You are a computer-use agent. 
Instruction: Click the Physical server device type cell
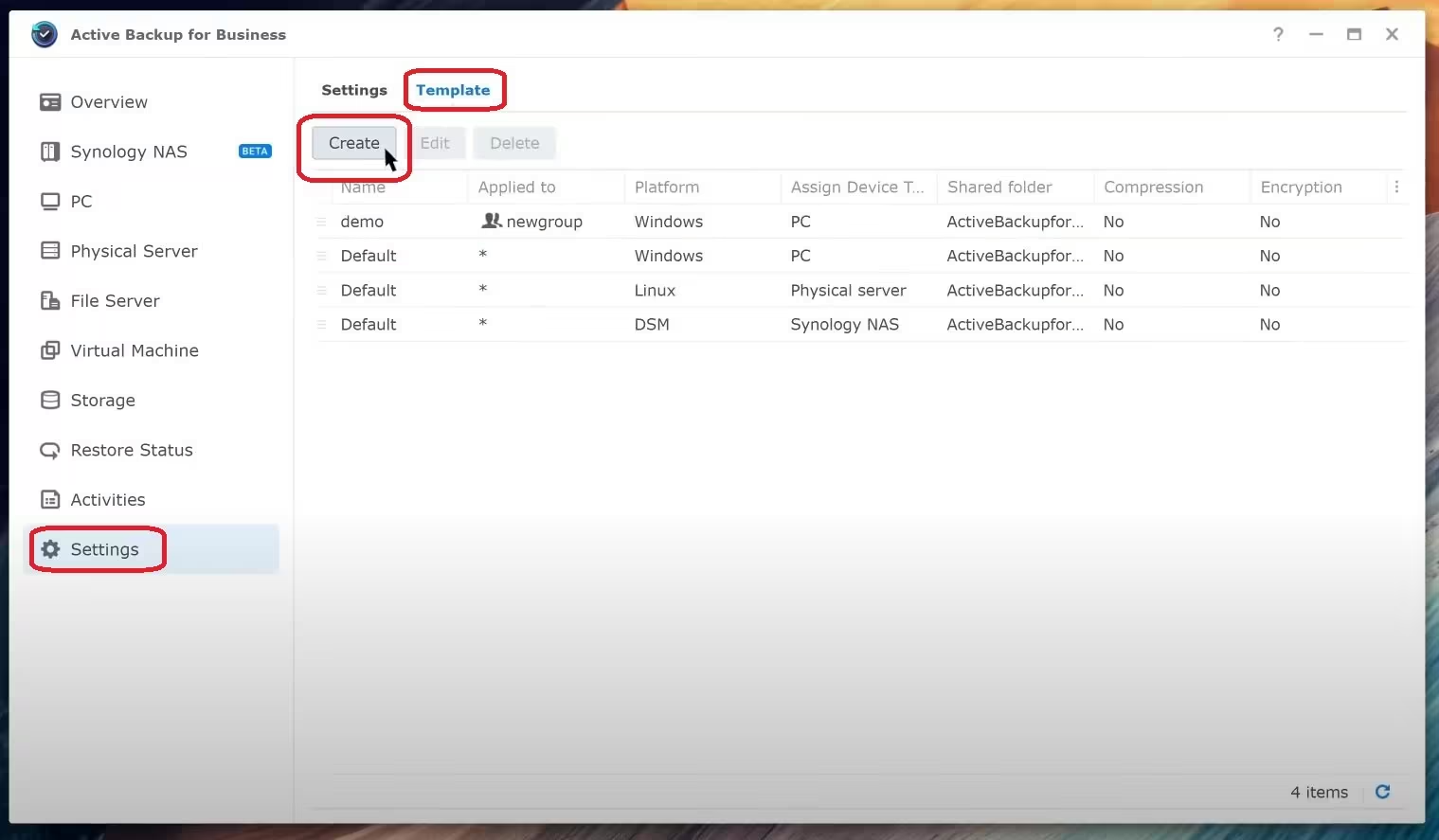849,291
